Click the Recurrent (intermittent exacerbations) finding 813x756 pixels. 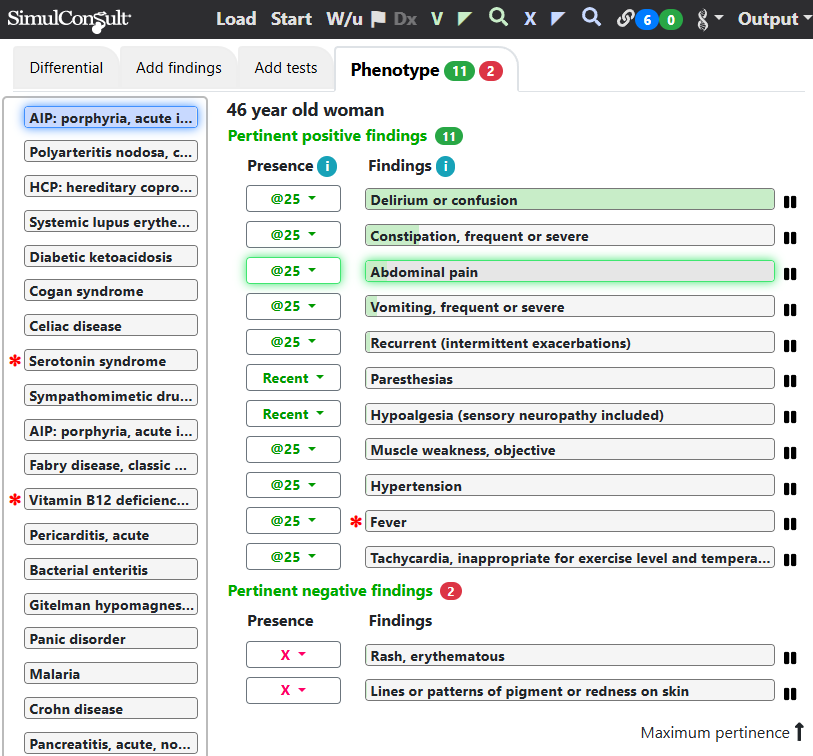pos(570,343)
